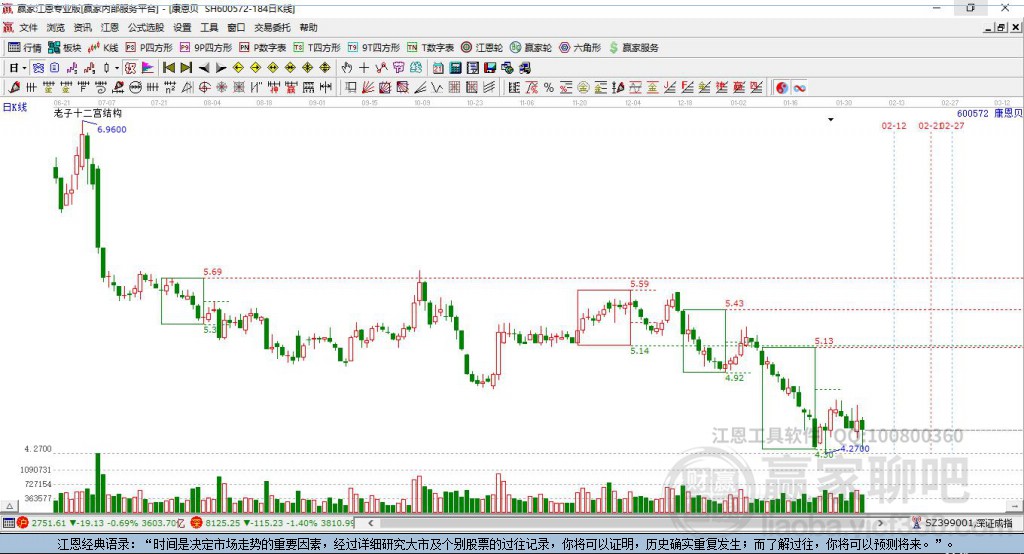Click the K线 candlestick chart button
The height and width of the screenshot is (554, 1024).
(104, 47)
